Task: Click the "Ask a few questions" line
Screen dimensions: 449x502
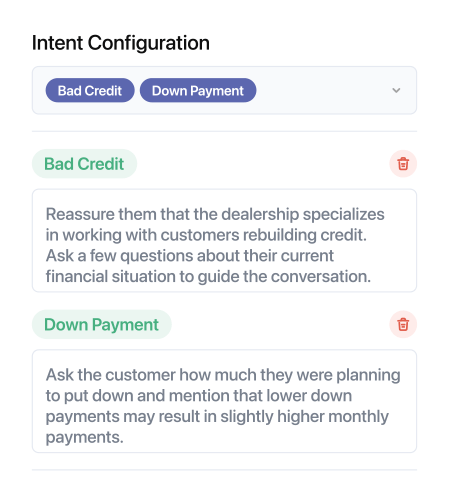Action: coord(190,256)
